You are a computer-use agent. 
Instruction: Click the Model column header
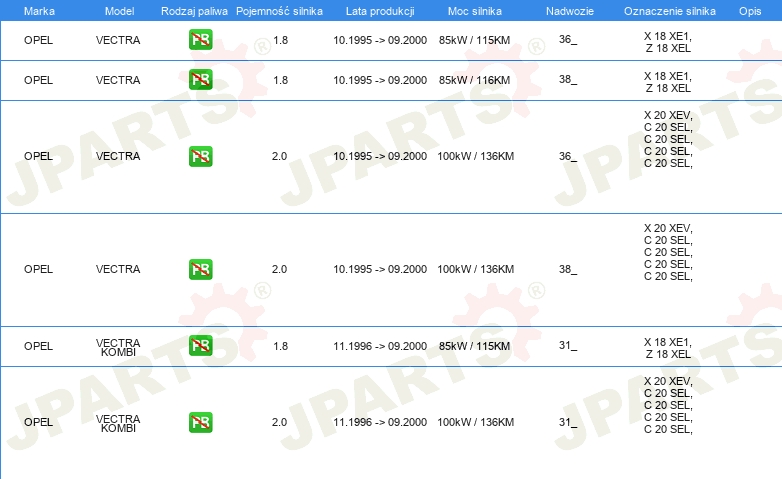point(119,11)
